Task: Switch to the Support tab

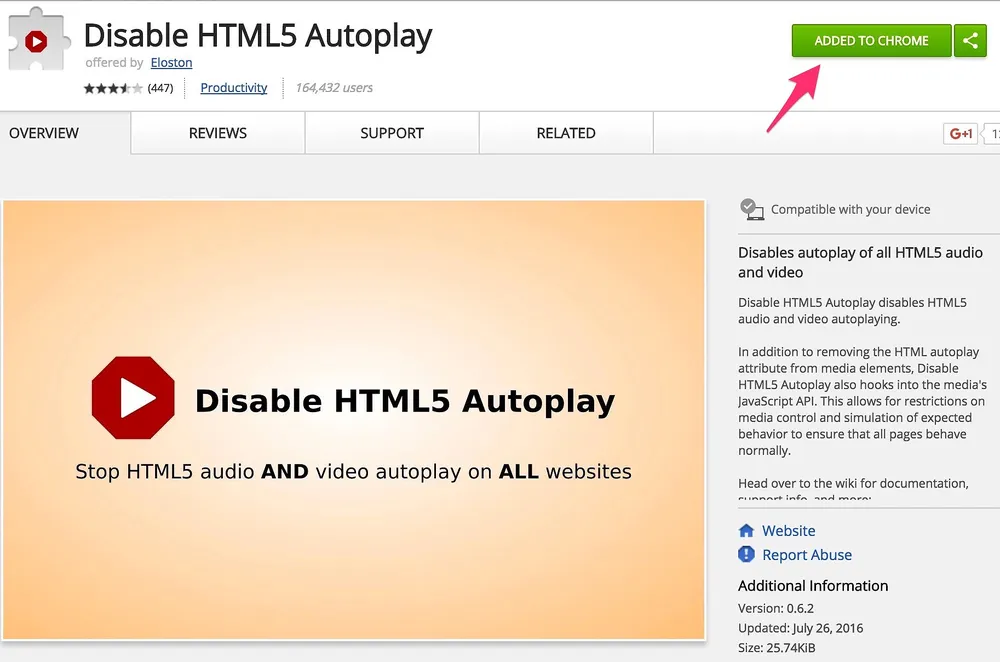Action: point(392,133)
